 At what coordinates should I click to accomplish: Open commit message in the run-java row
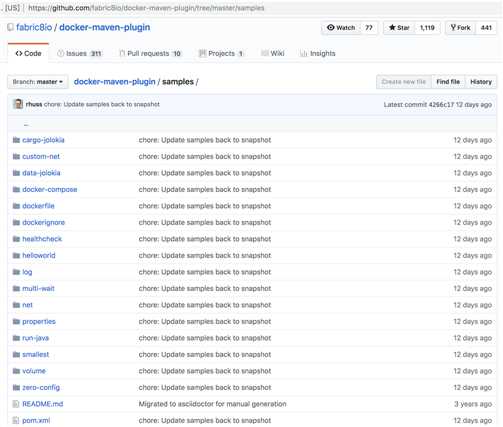point(205,338)
